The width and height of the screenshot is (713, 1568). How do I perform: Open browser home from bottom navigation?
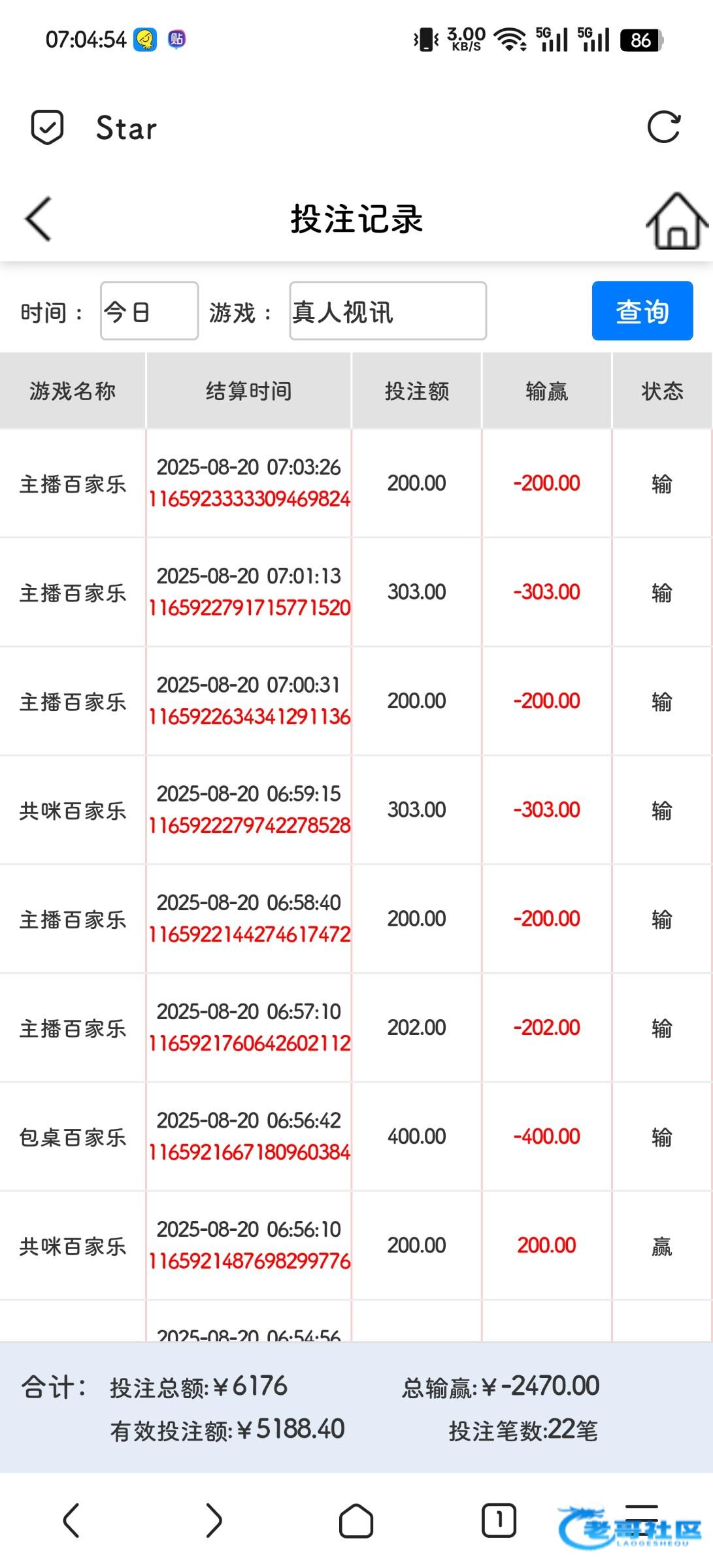point(356,1521)
